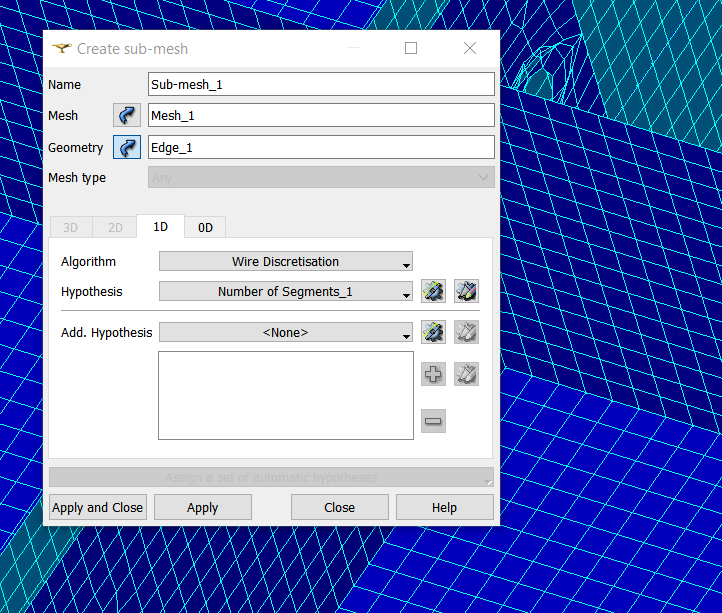This screenshot has width=722, height=613.
Task: Expand the Hypothesis dropdown list
Action: click(x=286, y=292)
